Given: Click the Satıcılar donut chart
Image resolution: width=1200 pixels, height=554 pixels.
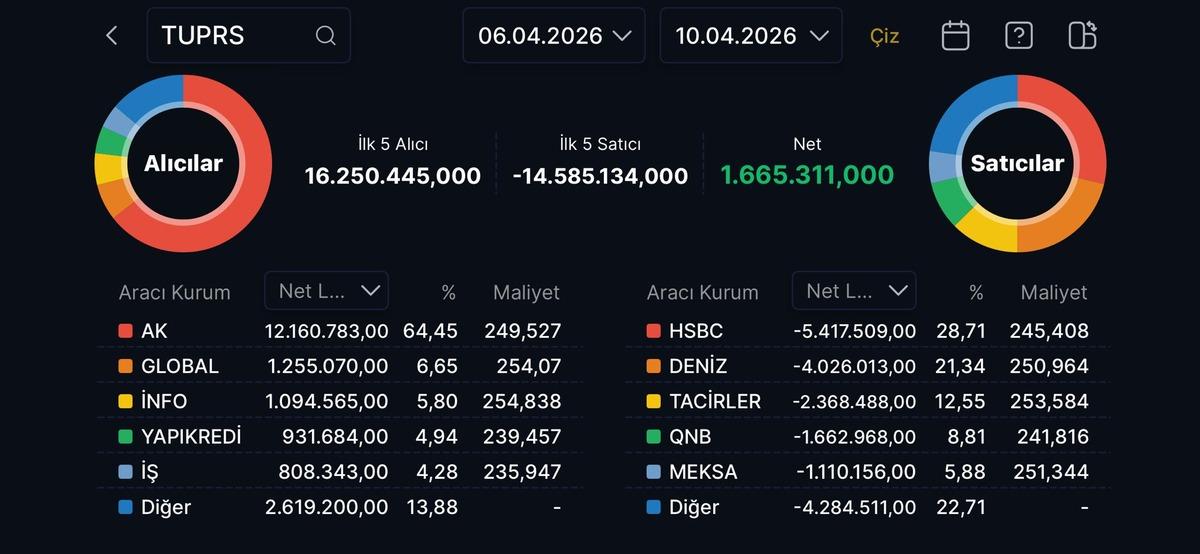Looking at the screenshot, I should point(1017,163).
